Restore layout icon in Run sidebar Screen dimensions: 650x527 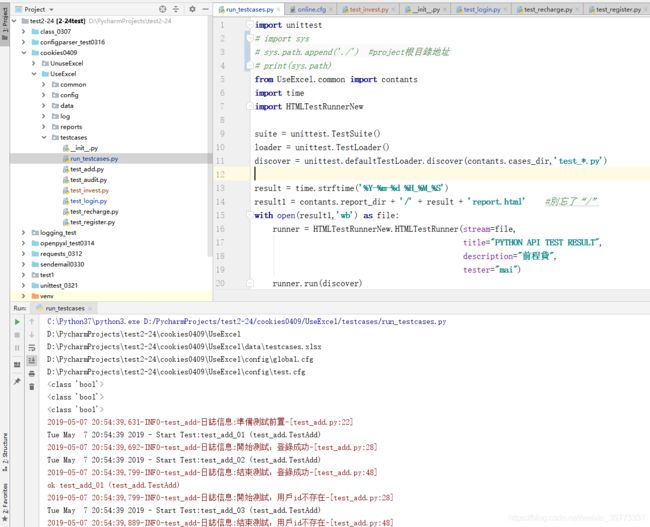point(17,365)
